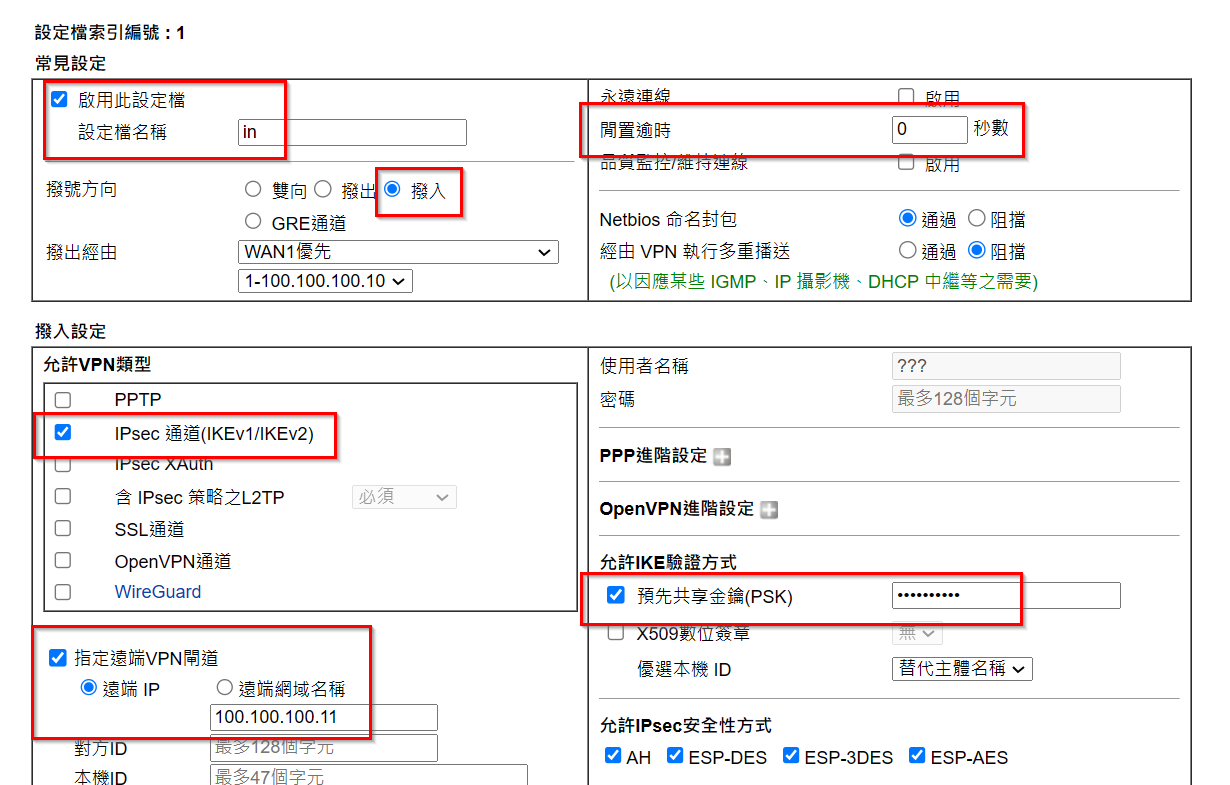Enable the PPTP VPN type checkbox
Image resolution: width=1230 pixels, height=785 pixels.
[63, 400]
